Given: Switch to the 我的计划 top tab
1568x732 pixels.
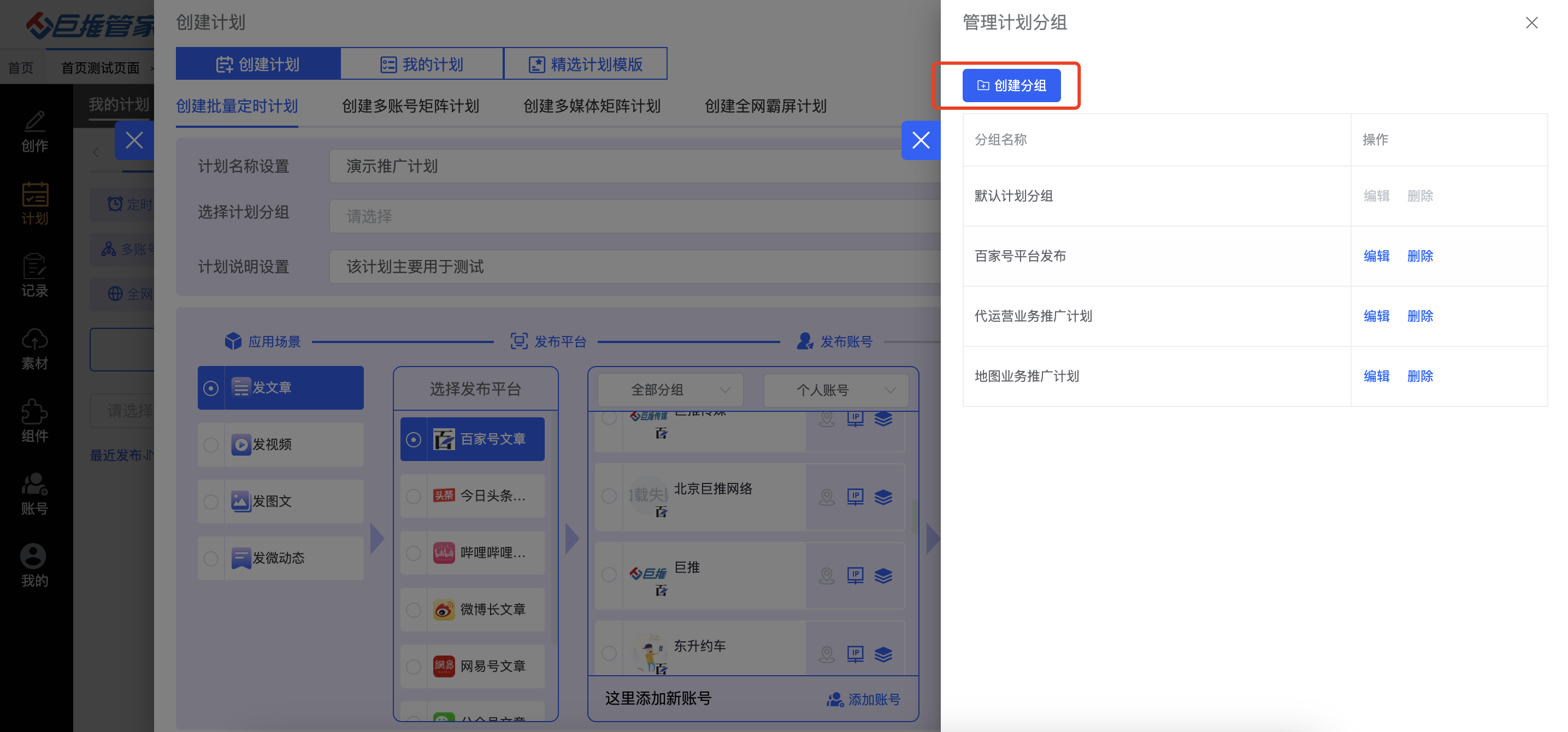Looking at the screenshot, I should (x=422, y=64).
